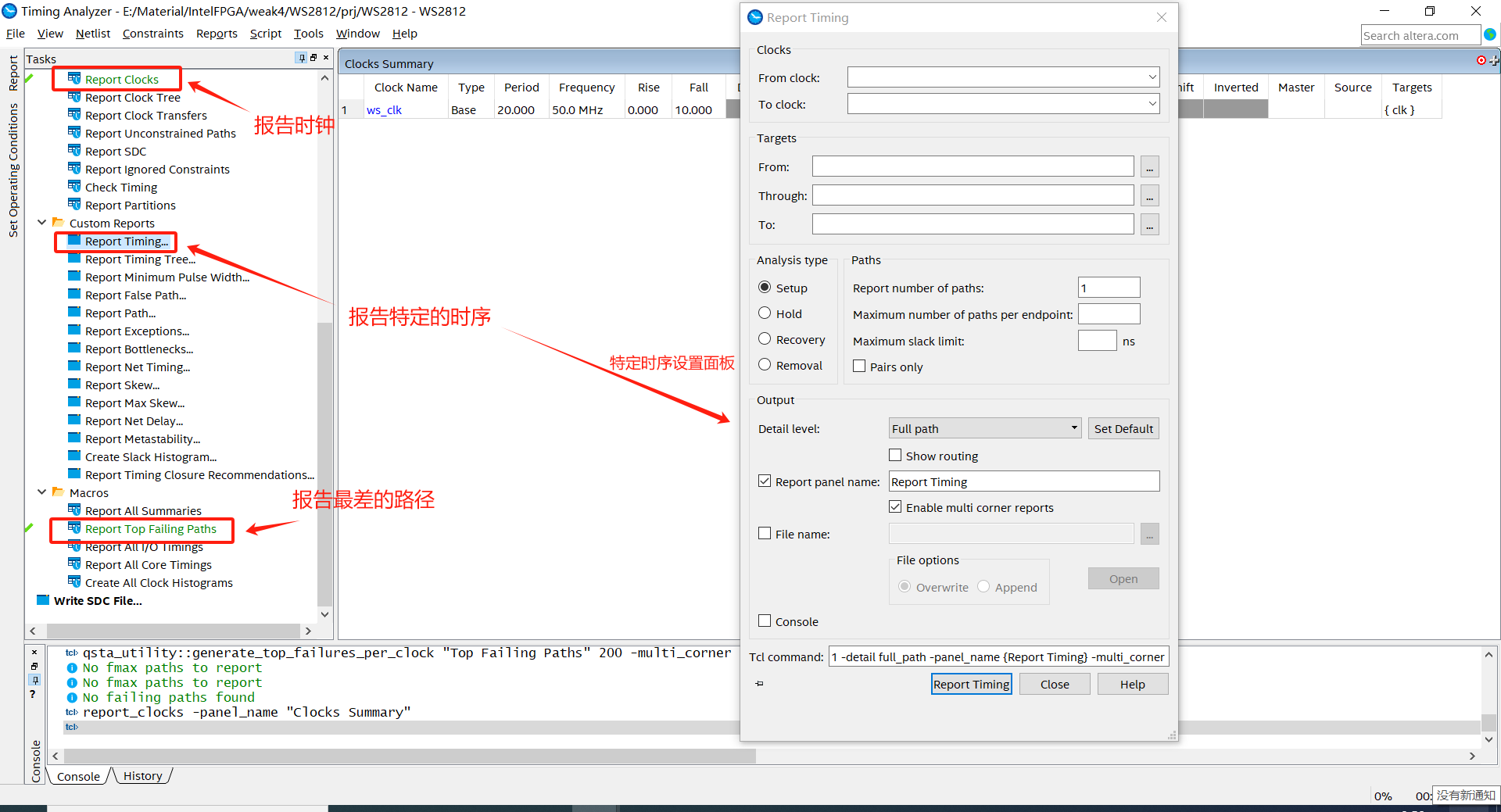
Task: Switch to the Console tab
Action: 78,776
